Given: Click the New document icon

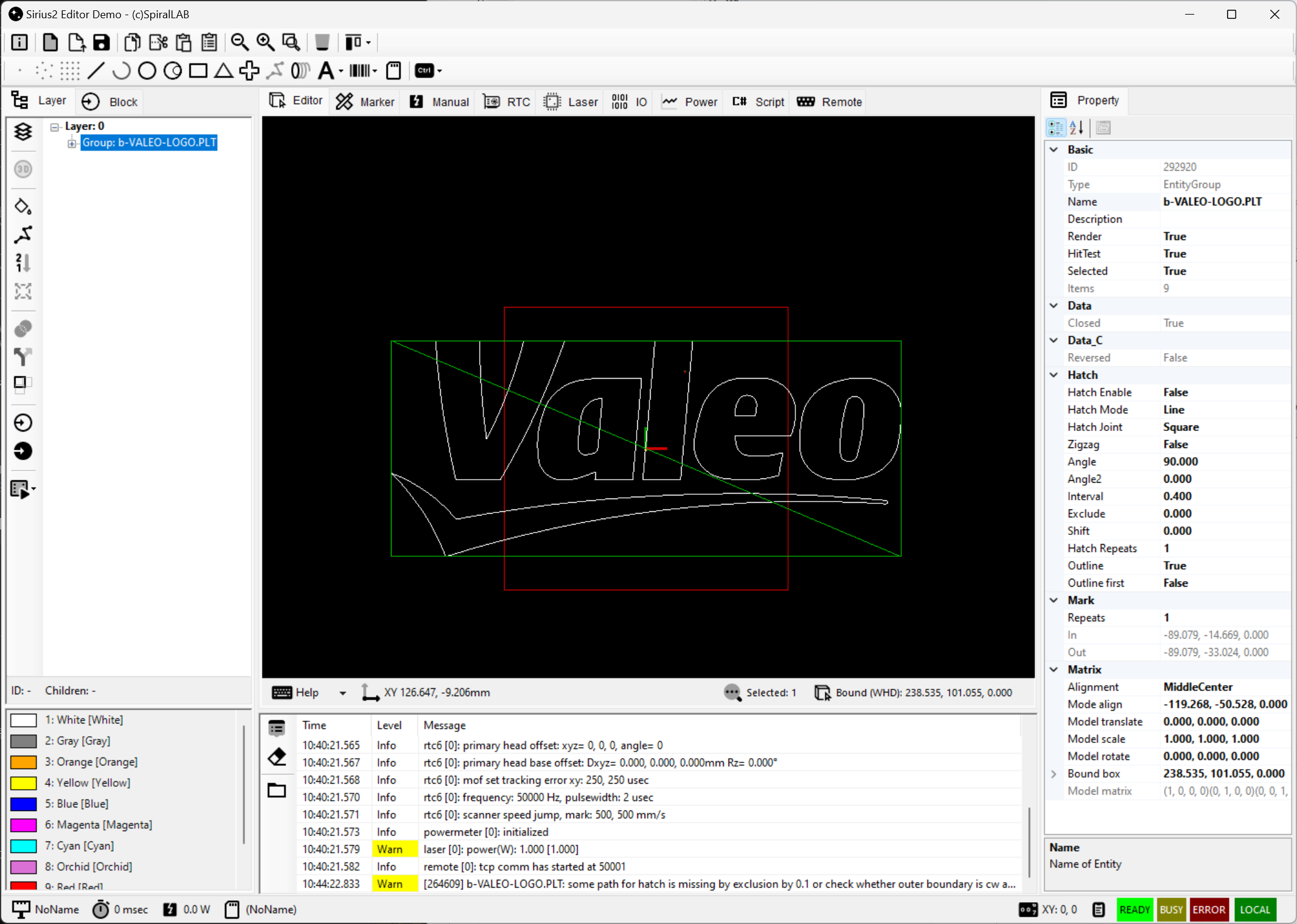Looking at the screenshot, I should click(50, 42).
